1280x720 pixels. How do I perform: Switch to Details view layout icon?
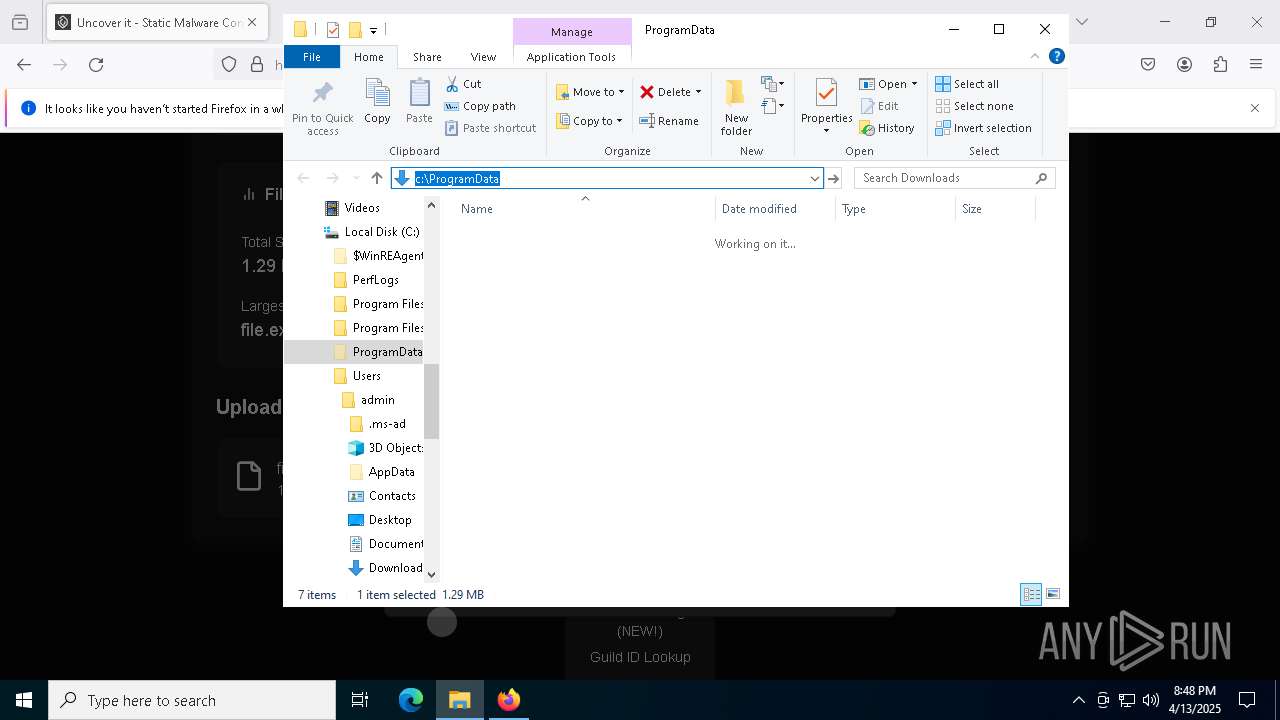point(1031,594)
